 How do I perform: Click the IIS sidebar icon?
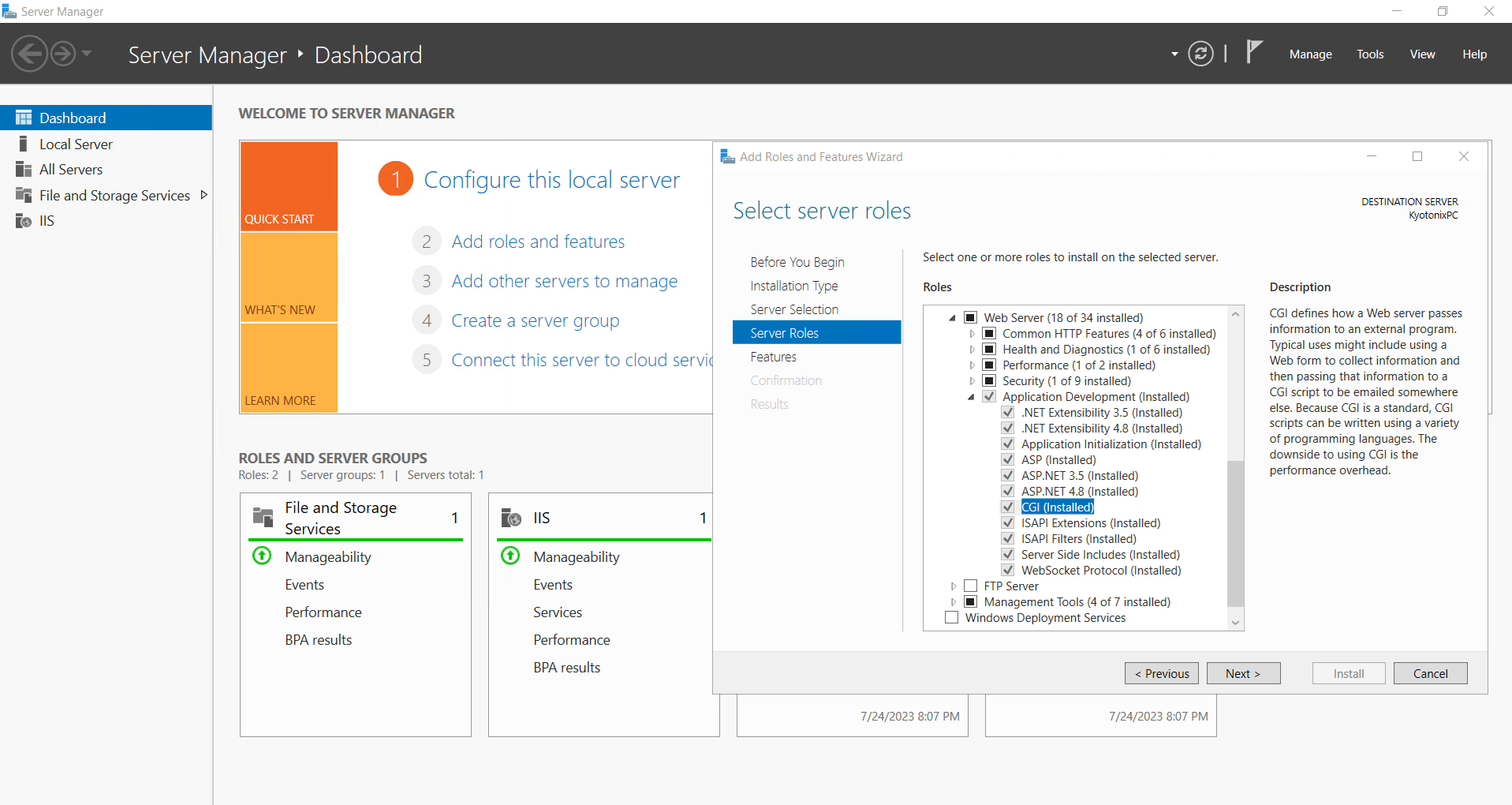pyautogui.click(x=24, y=220)
